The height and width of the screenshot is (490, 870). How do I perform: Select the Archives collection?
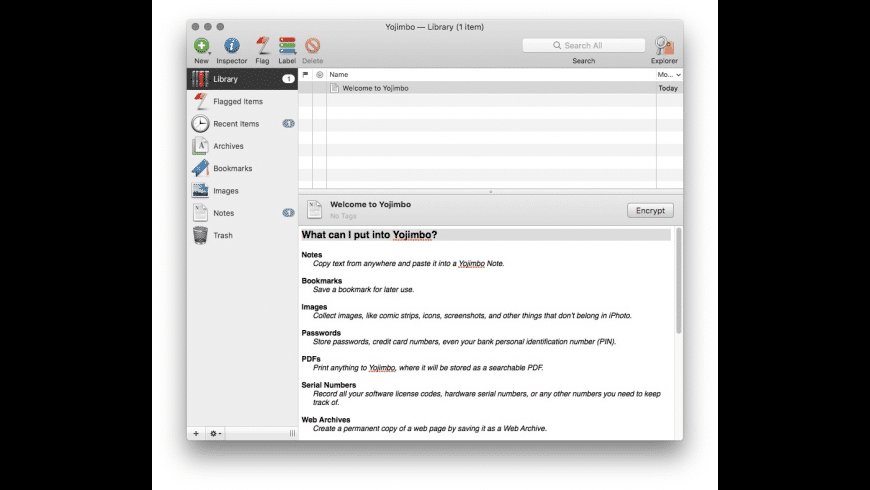[242, 146]
